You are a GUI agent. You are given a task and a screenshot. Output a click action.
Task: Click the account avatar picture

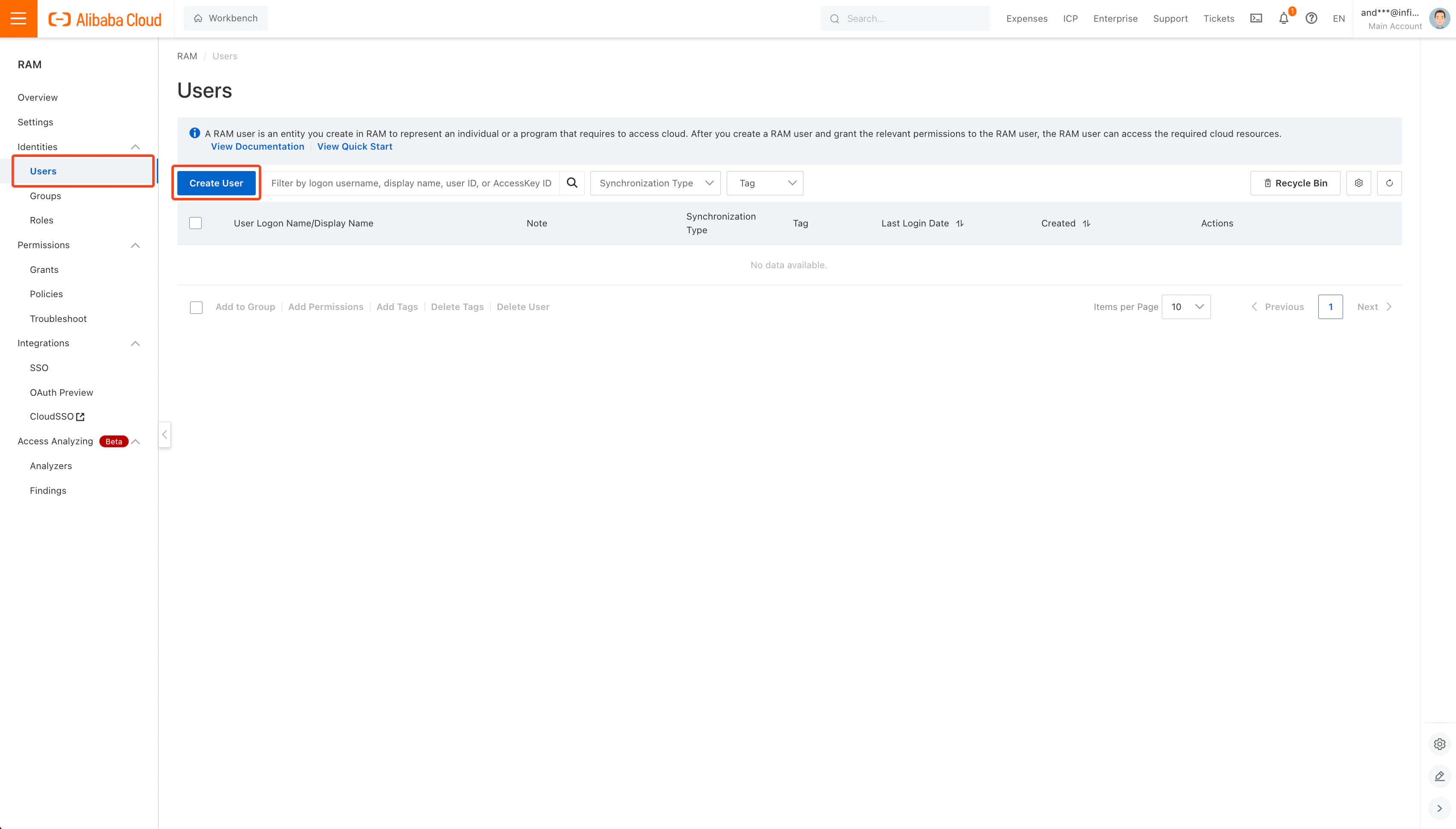pos(1439,18)
